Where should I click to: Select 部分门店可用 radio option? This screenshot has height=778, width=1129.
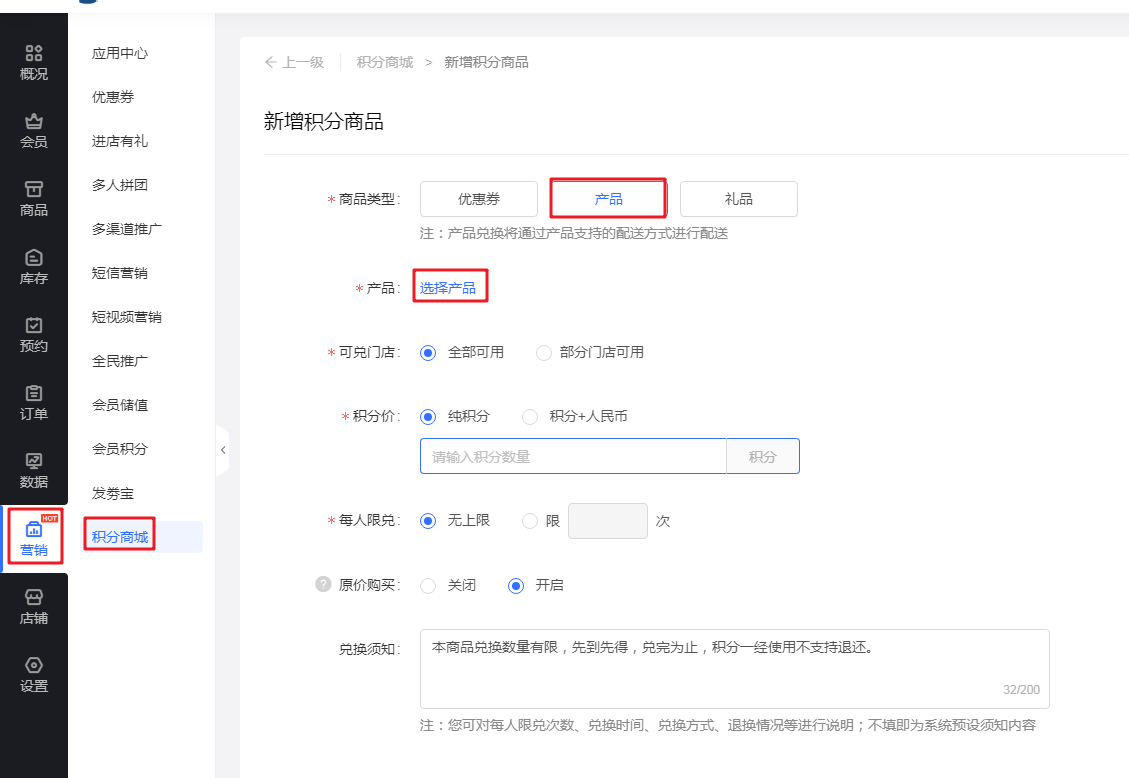point(544,353)
